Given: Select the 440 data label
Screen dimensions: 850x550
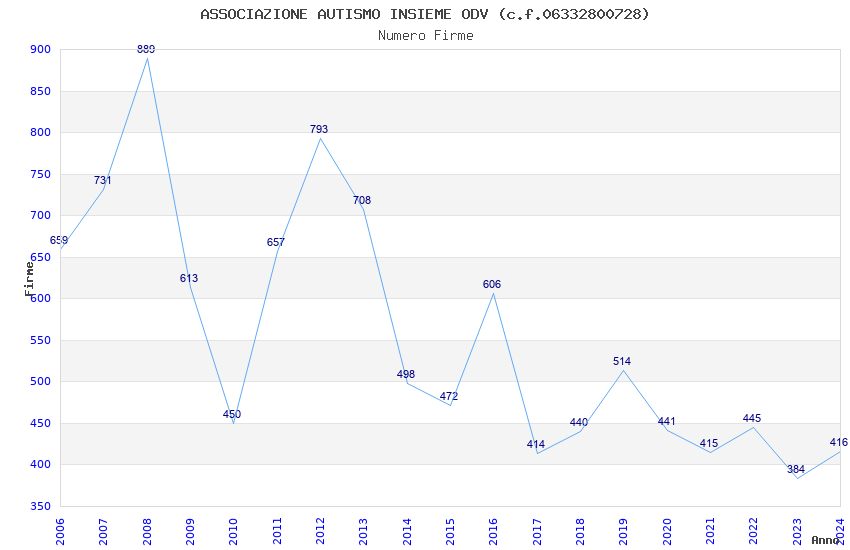Looking at the screenshot, I should [579, 422].
